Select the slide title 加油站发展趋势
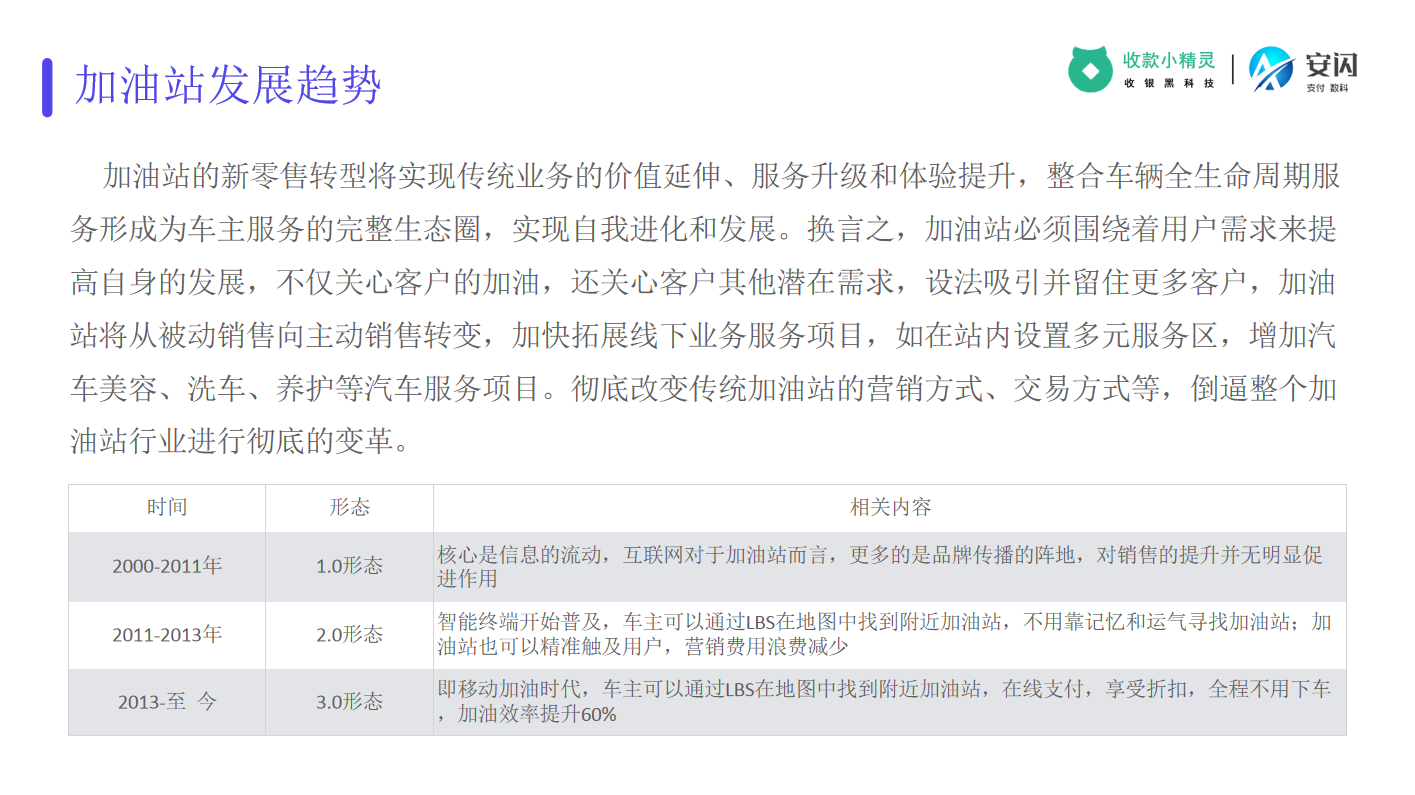The height and width of the screenshot is (795, 1415). coord(229,86)
